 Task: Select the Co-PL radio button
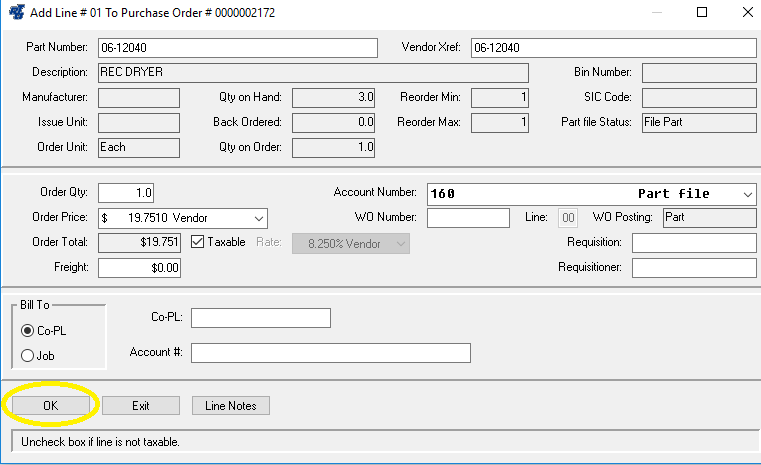pos(27,331)
